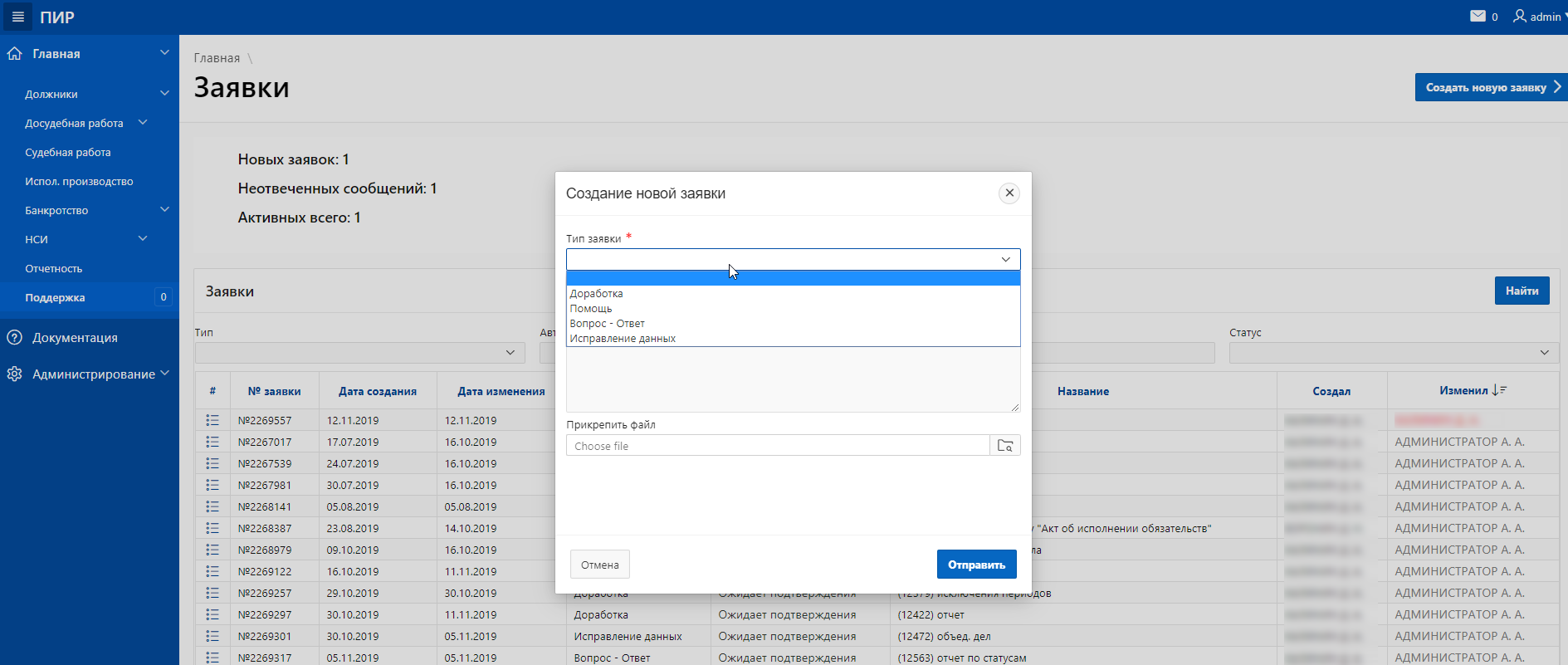Expand the НСИ submenu chevron
The height and width of the screenshot is (665, 1568).
coord(143,238)
